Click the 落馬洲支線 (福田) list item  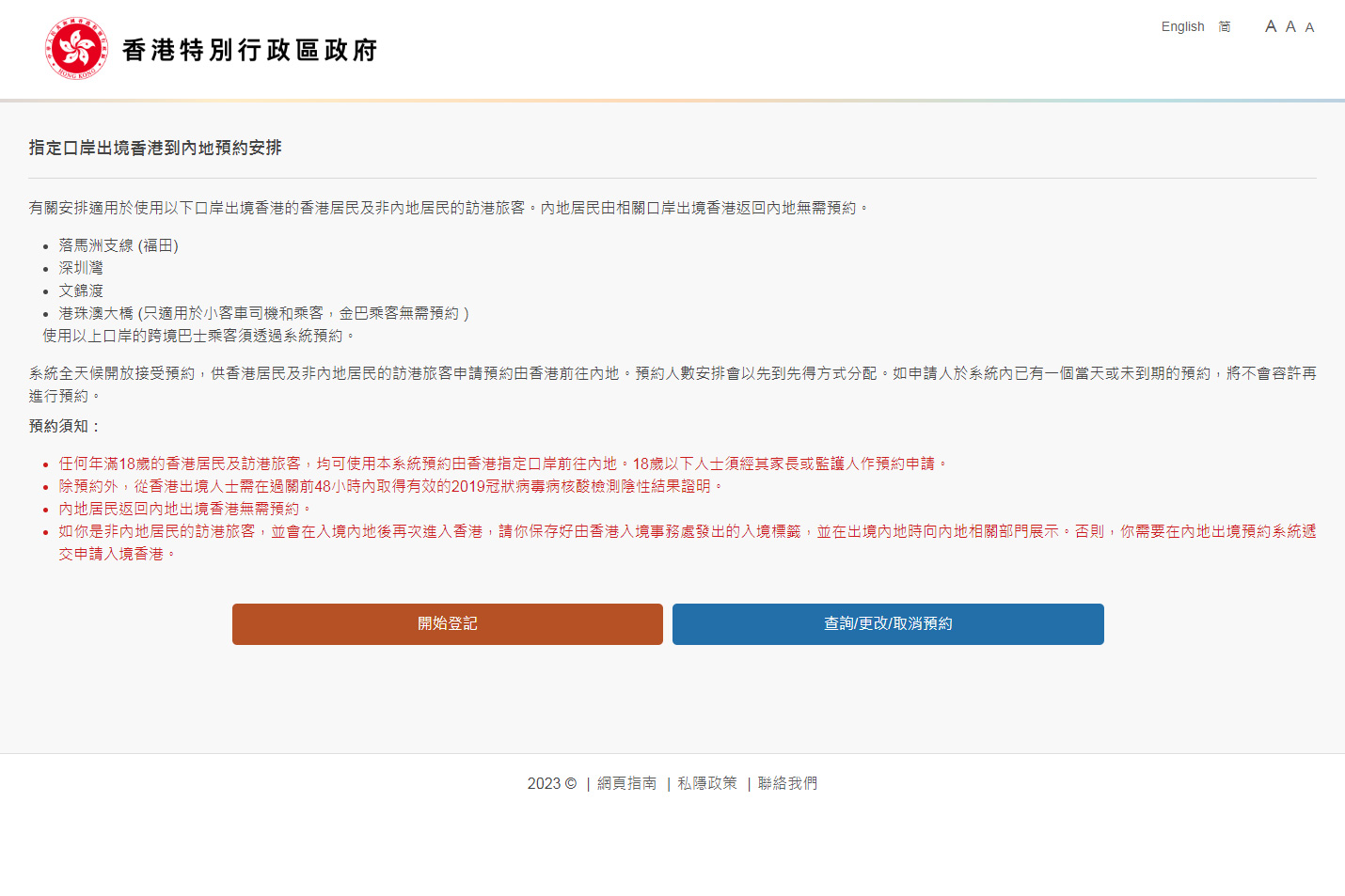tap(119, 245)
